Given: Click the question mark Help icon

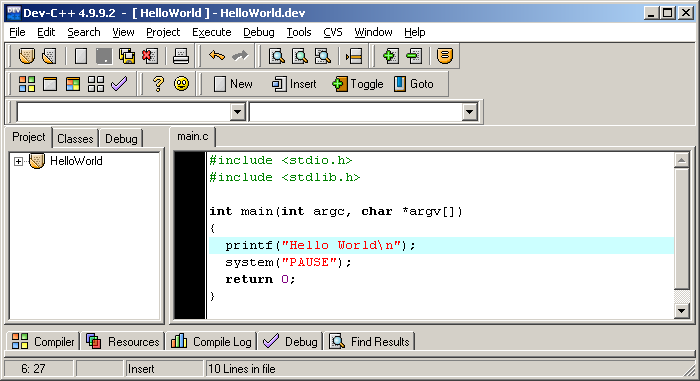Looking at the screenshot, I should [158, 84].
